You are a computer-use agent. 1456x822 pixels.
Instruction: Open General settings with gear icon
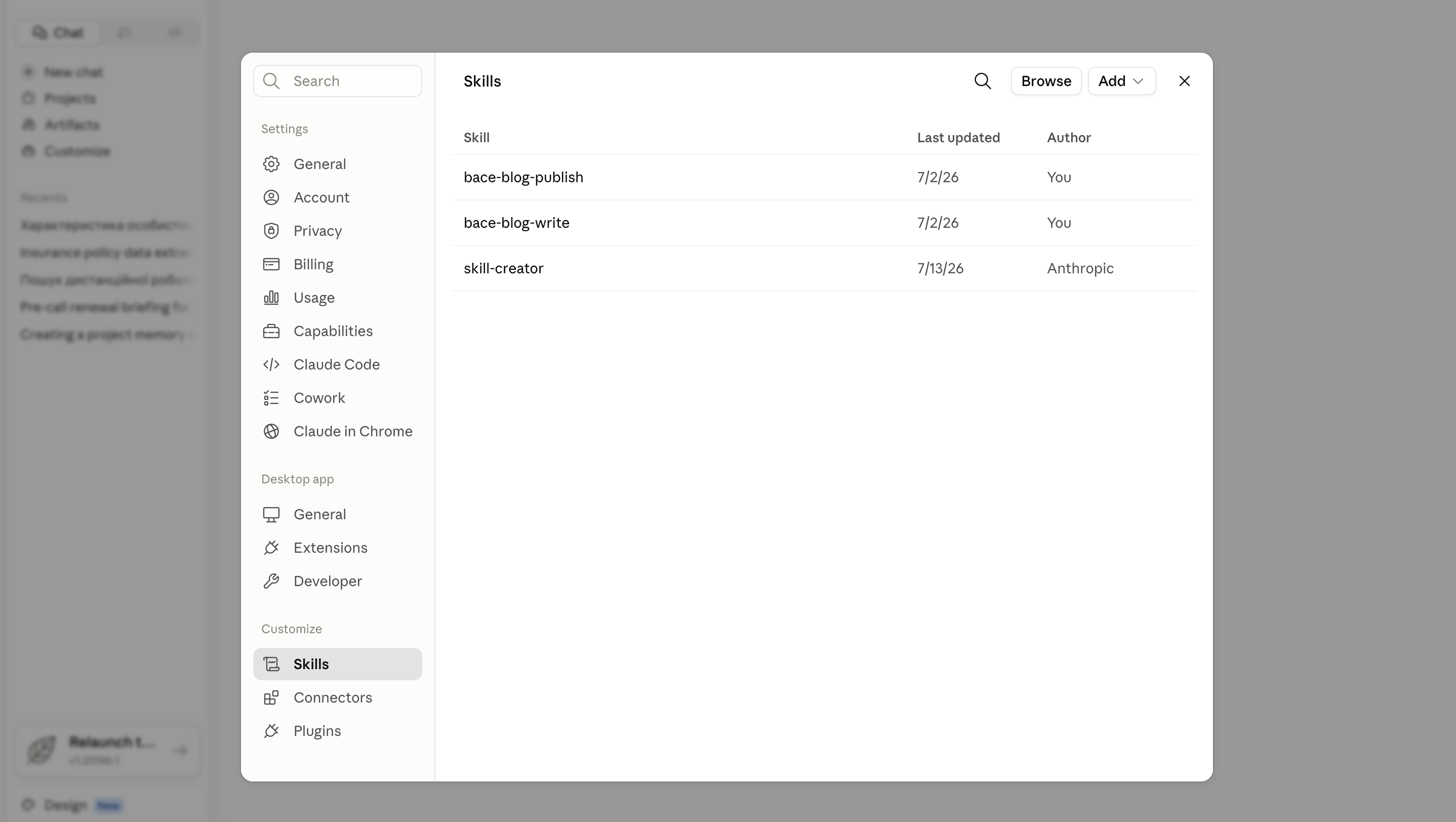[x=271, y=164]
